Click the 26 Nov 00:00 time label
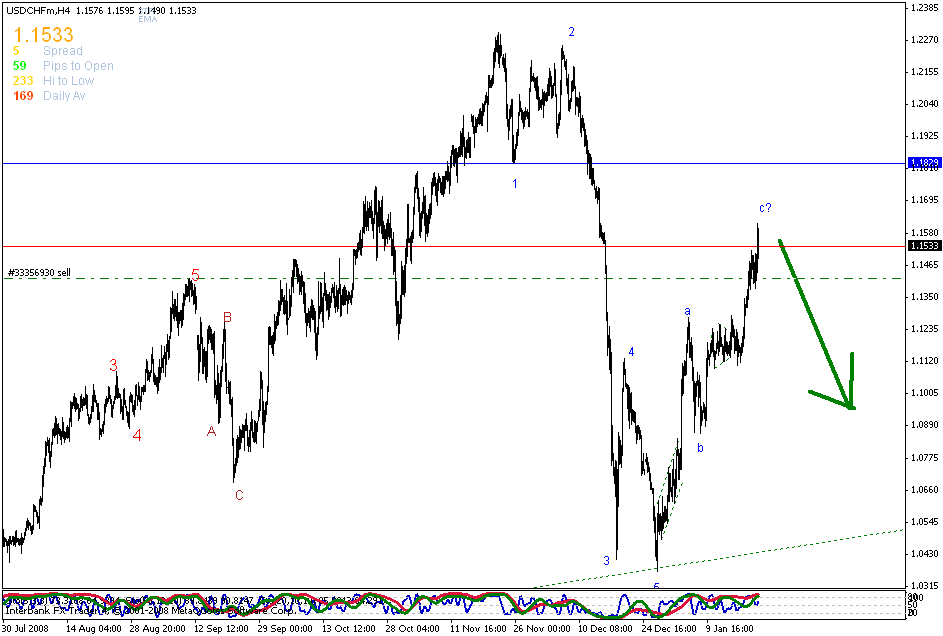This screenshot has width=943, height=636. tap(541, 629)
